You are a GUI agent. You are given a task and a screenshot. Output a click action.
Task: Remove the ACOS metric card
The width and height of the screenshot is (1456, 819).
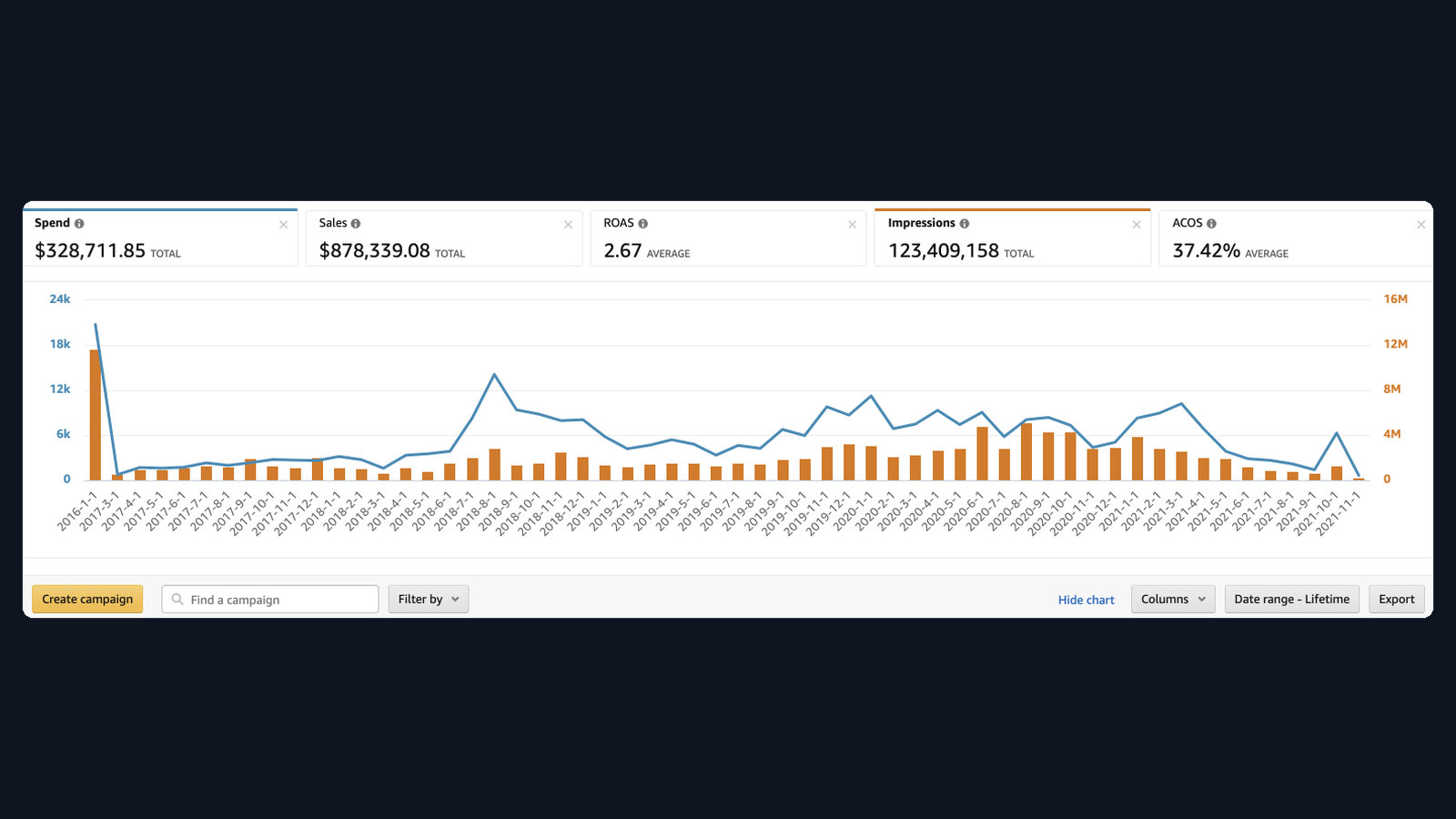pyautogui.click(x=1421, y=225)
